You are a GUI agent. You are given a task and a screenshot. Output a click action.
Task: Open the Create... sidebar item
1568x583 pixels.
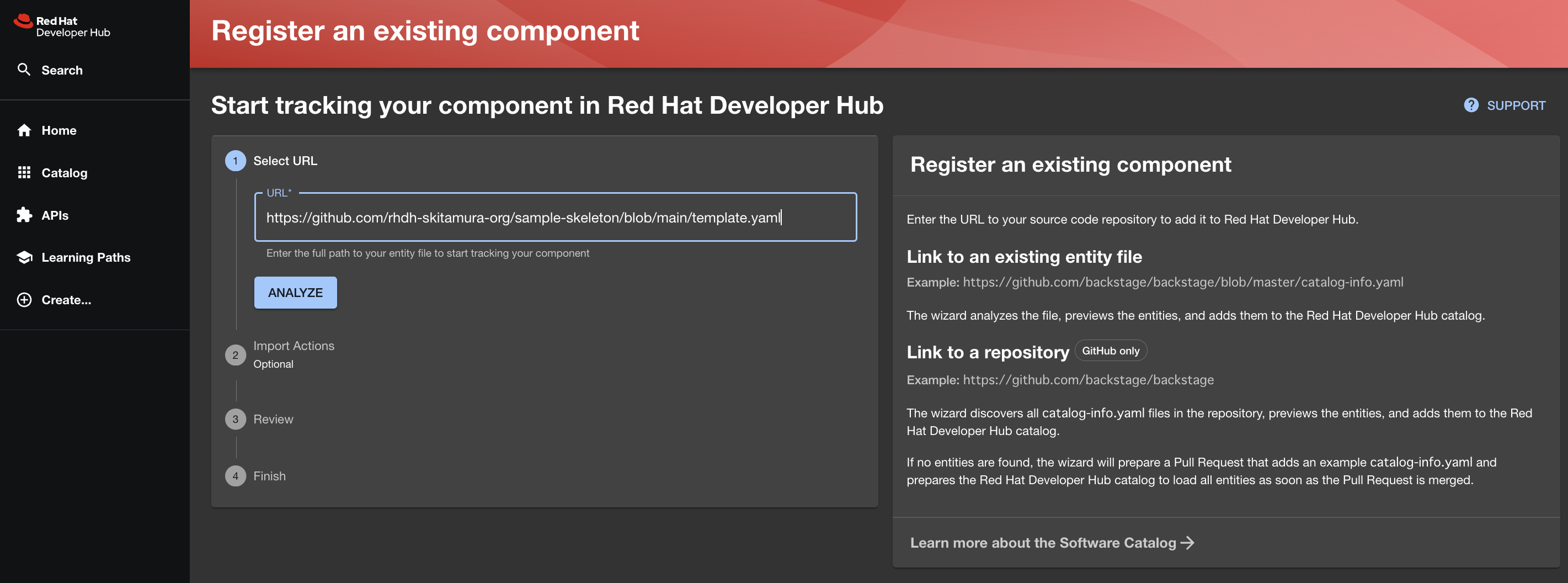pos(95,300)
